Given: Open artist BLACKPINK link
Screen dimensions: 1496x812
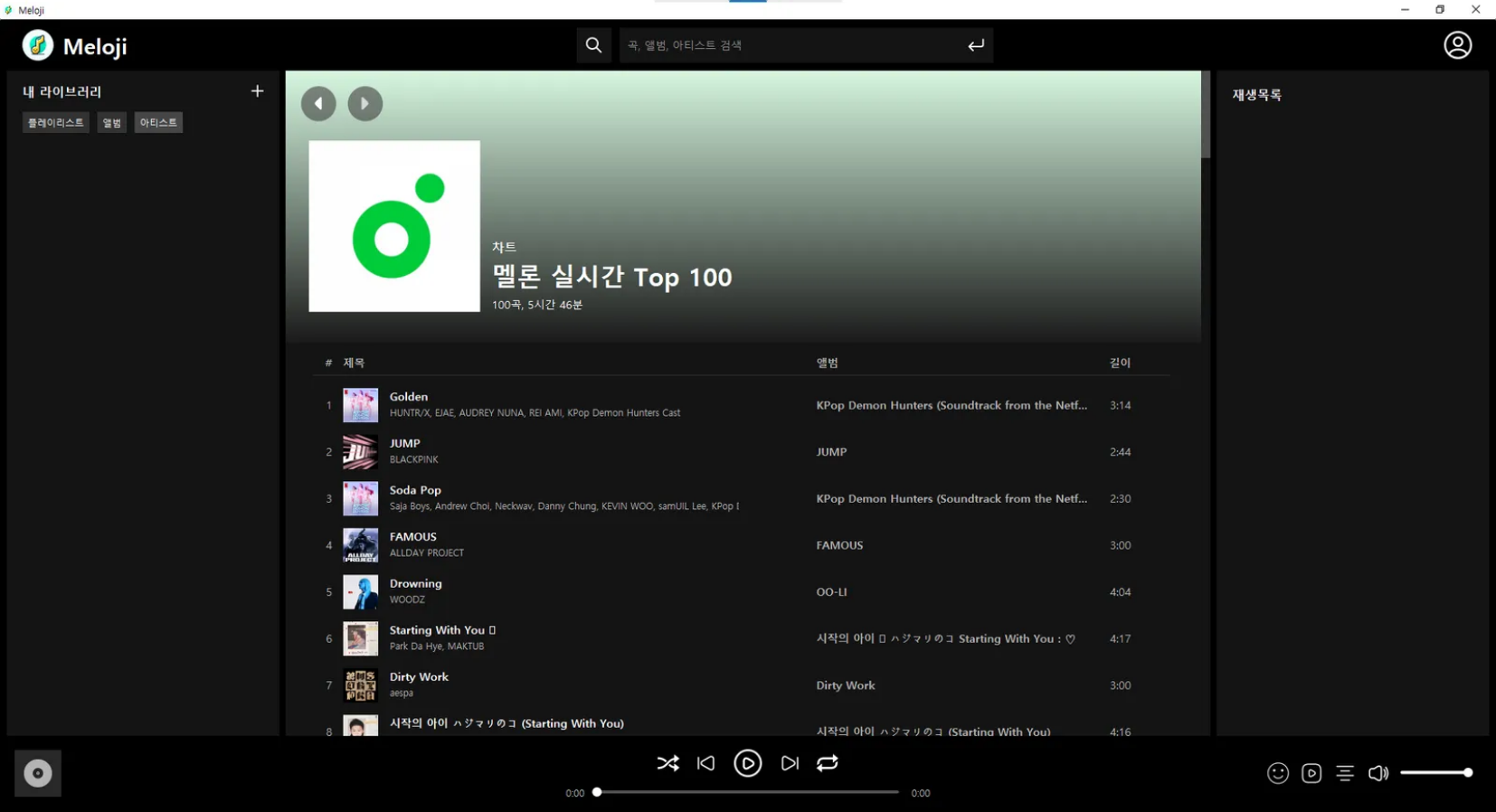Looking at the screenshot, I should [413, 459].
